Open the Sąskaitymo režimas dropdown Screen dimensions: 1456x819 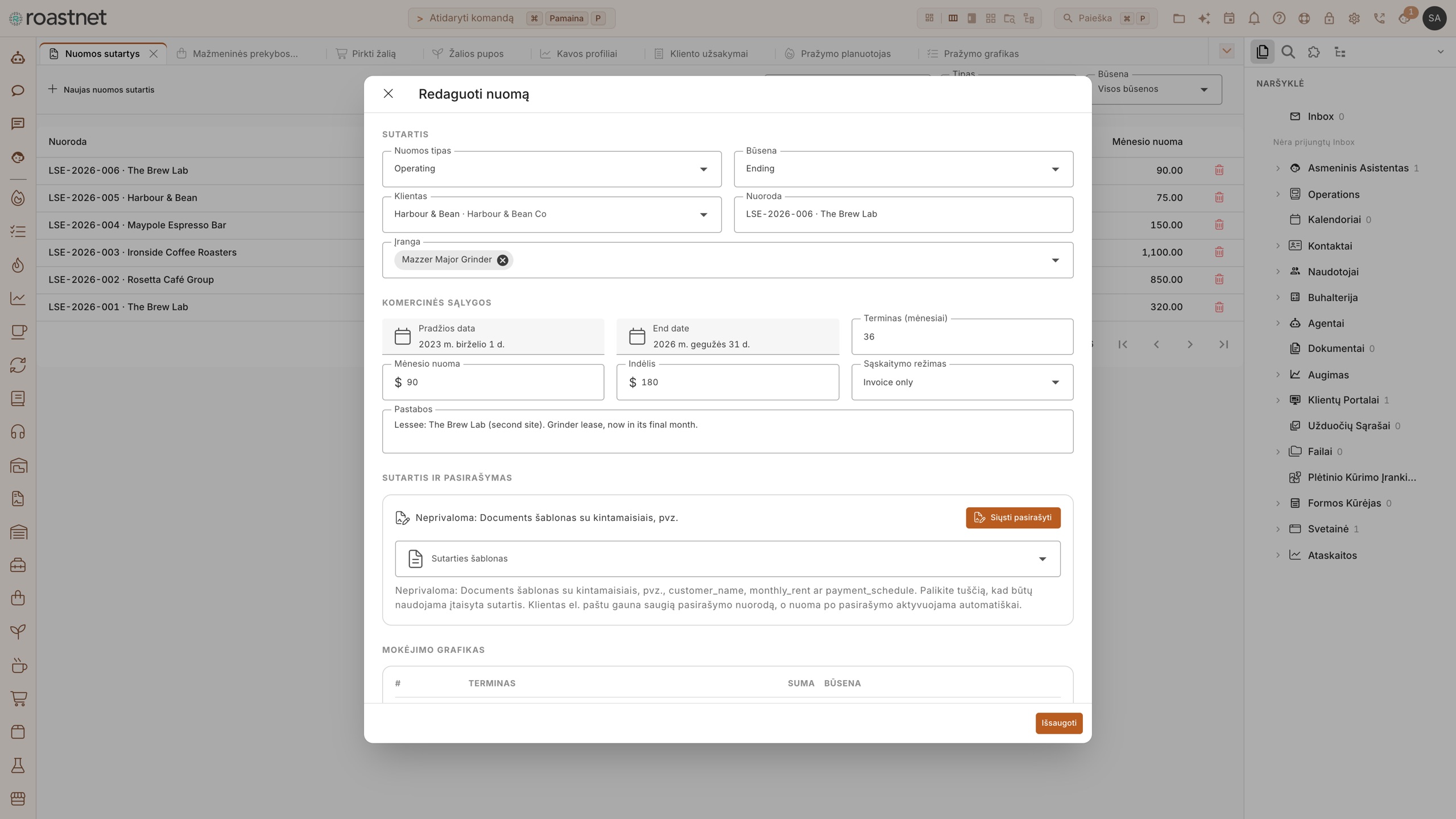(x=962, y=382)
